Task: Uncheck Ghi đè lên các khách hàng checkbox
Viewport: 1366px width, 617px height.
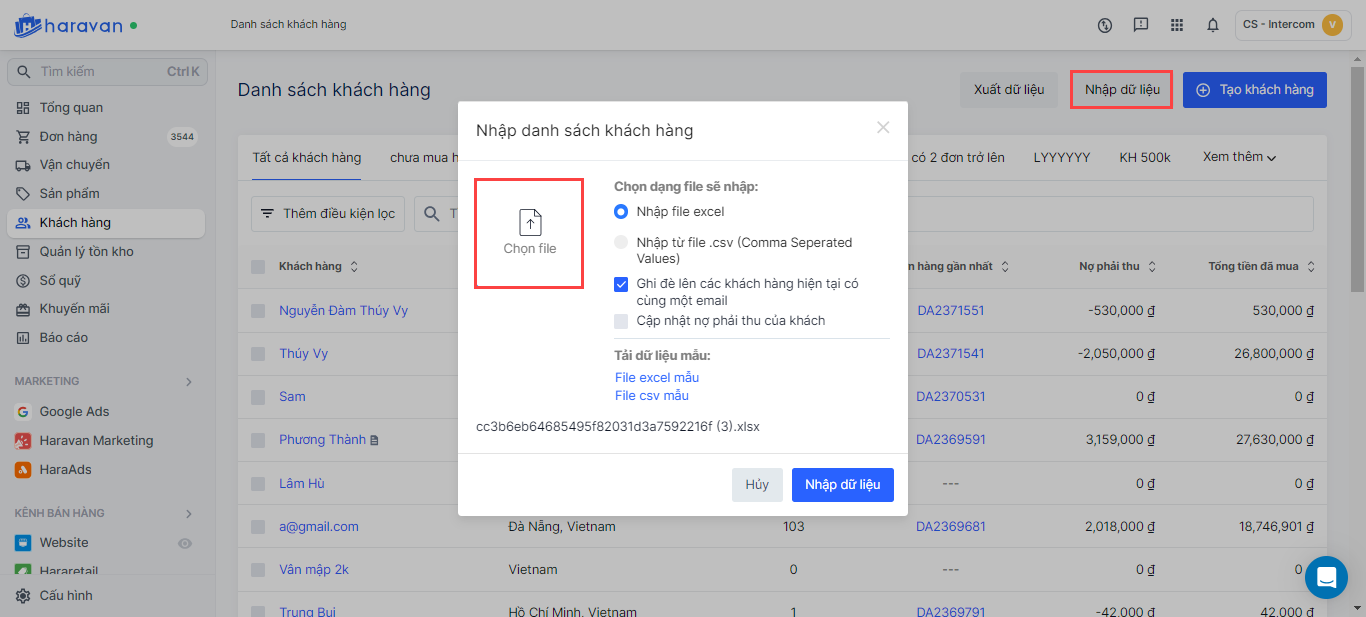Action: point(621,284)
